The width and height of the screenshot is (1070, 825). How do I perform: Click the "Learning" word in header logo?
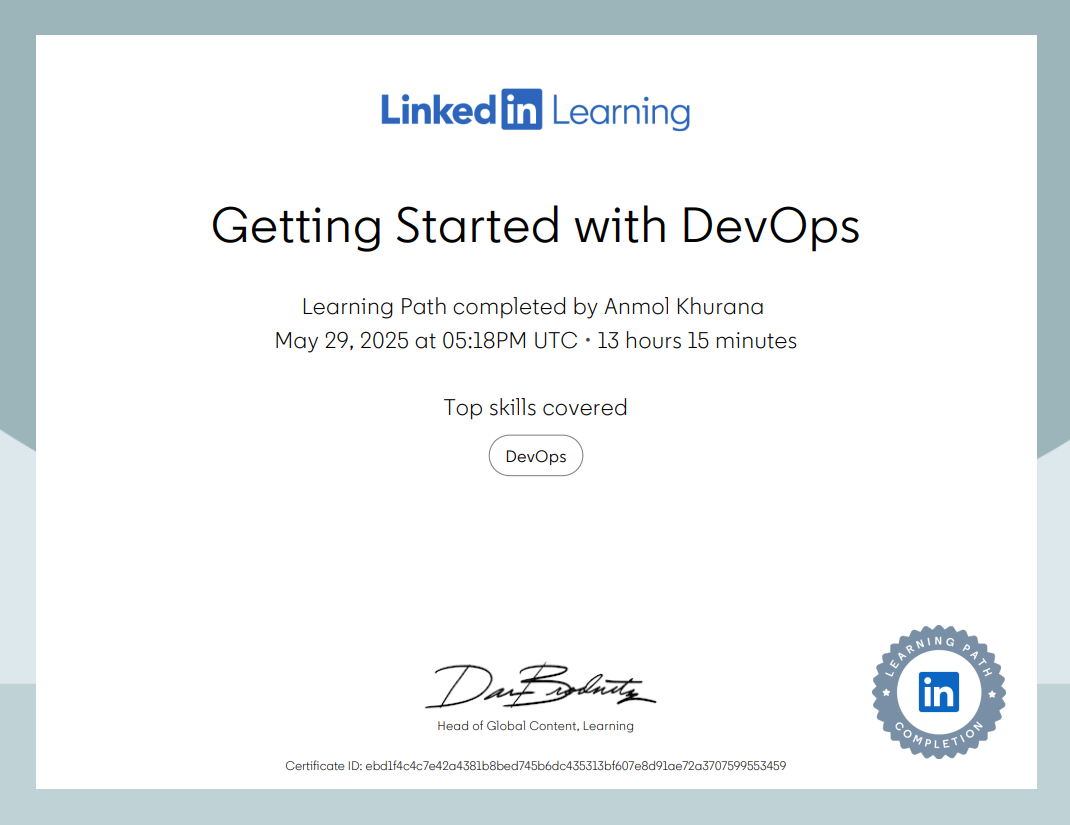click(x=620, y=111)
